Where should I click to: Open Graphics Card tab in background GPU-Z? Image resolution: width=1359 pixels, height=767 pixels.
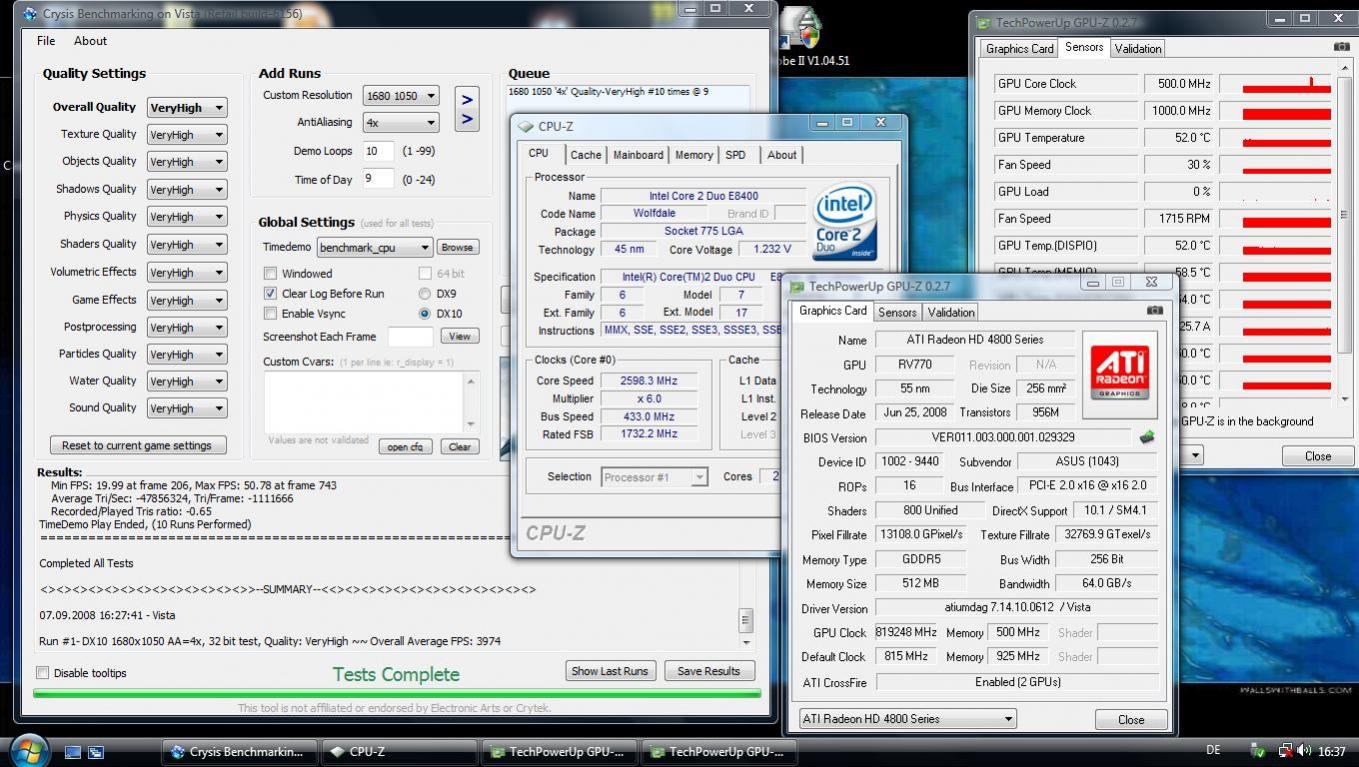[x=1019, y=48]
